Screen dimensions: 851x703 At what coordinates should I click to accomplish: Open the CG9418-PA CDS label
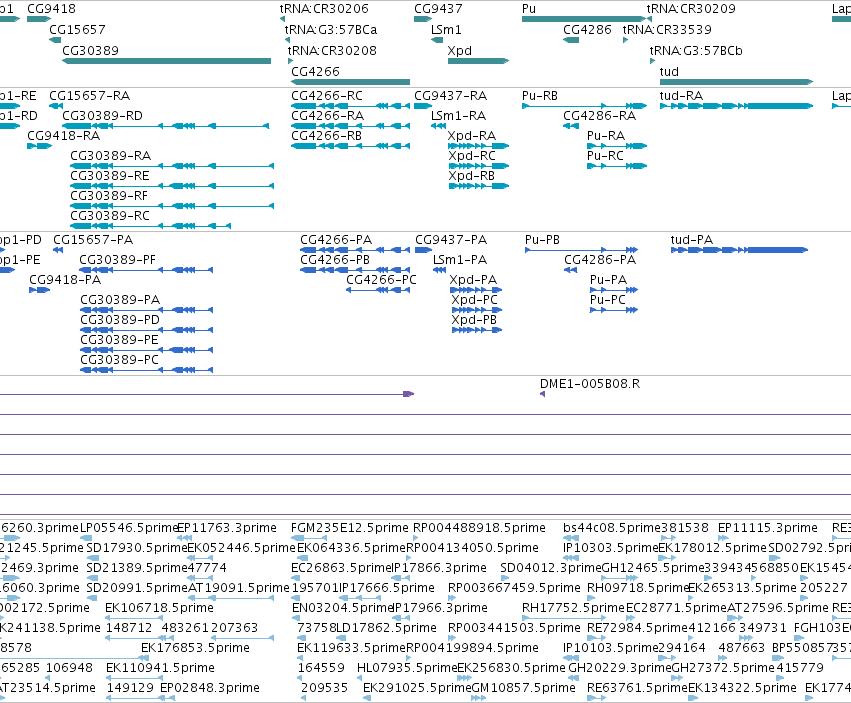click(65, 280)
